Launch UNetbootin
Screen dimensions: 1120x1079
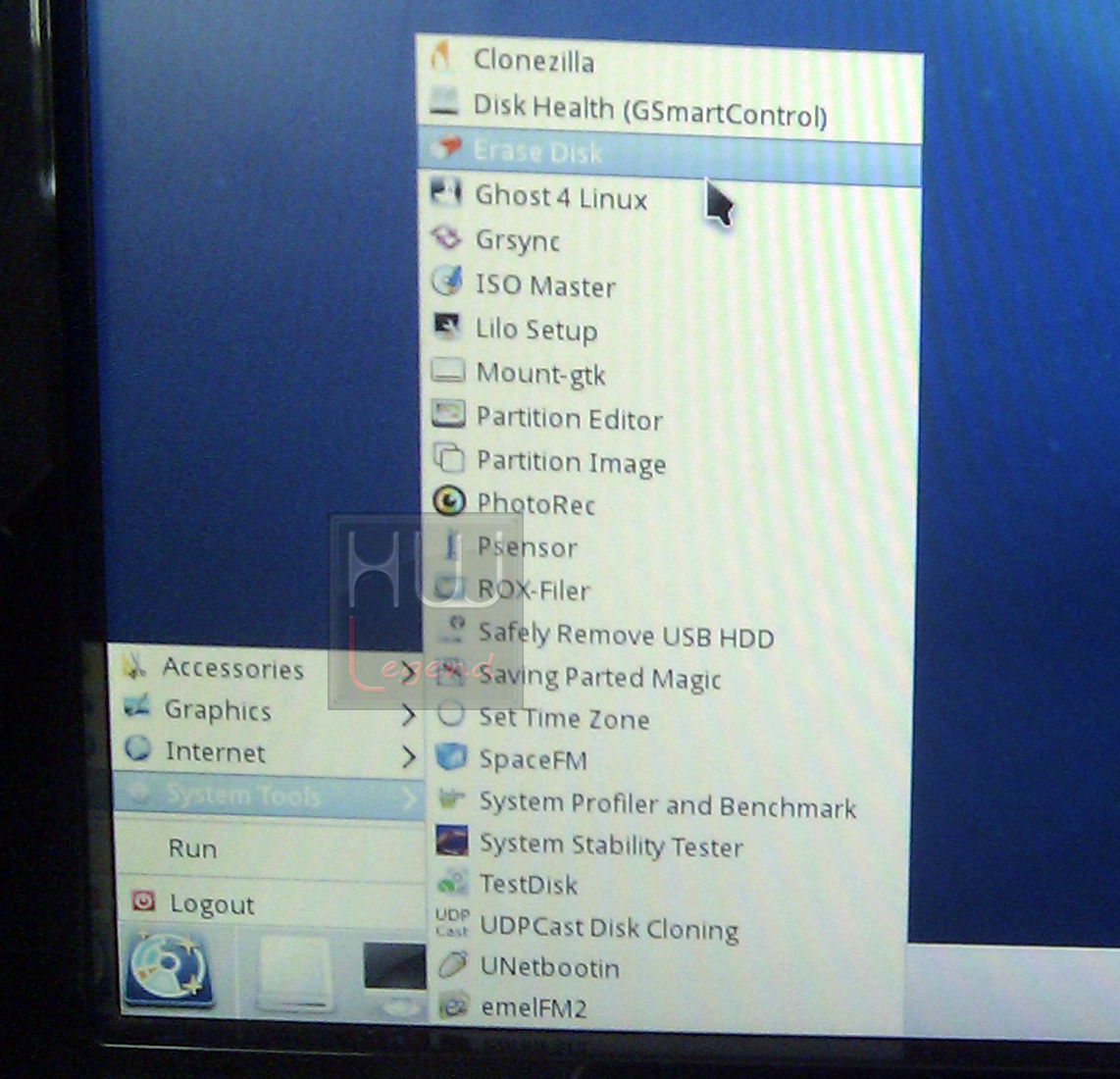tap(669, 967)
